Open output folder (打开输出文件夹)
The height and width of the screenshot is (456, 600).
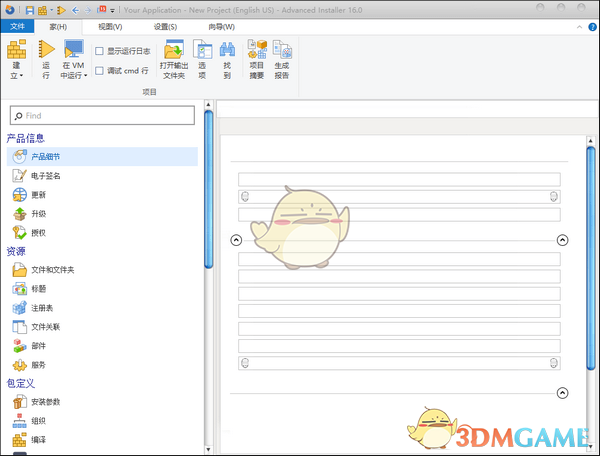174,59
